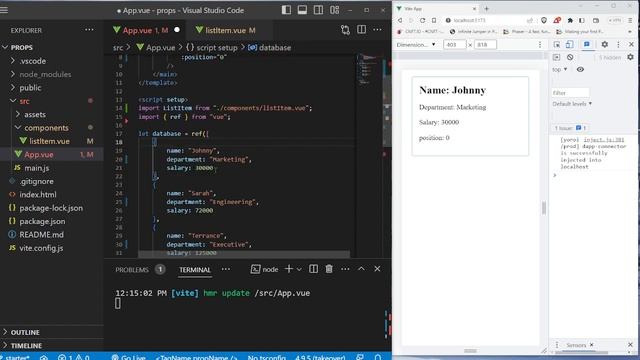Open notifications bell in status bar
Image resolution: width=640 pixels, height=360 pixels.
point(378,357)
